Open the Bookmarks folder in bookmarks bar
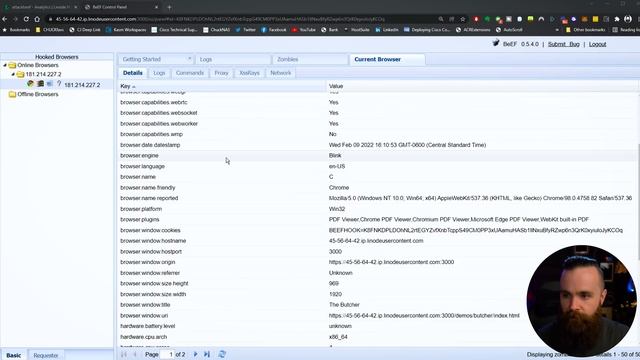Viewport: 640px width, 360px height. (16, 30)
